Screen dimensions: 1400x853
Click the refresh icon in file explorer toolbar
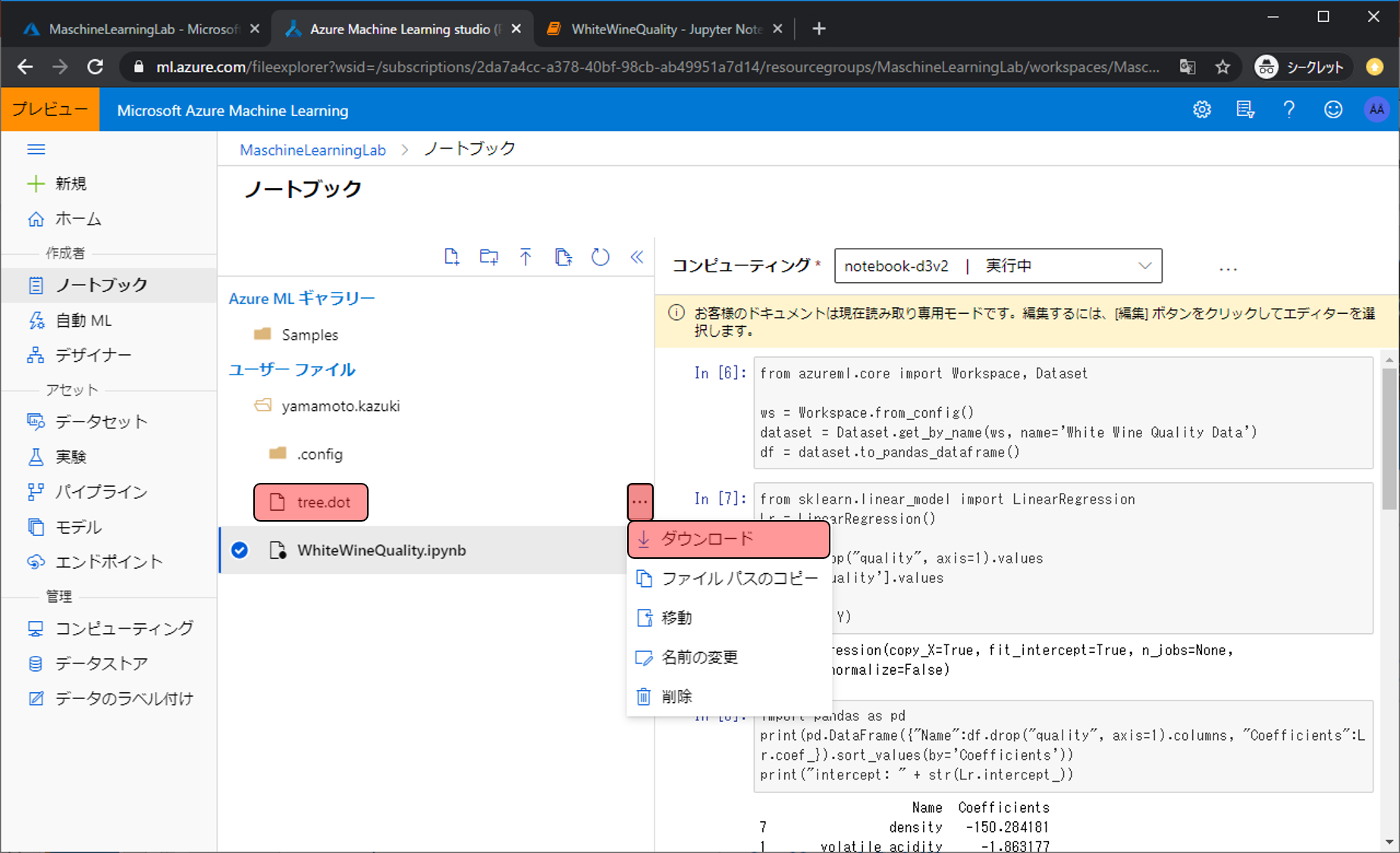click(600, 257)
